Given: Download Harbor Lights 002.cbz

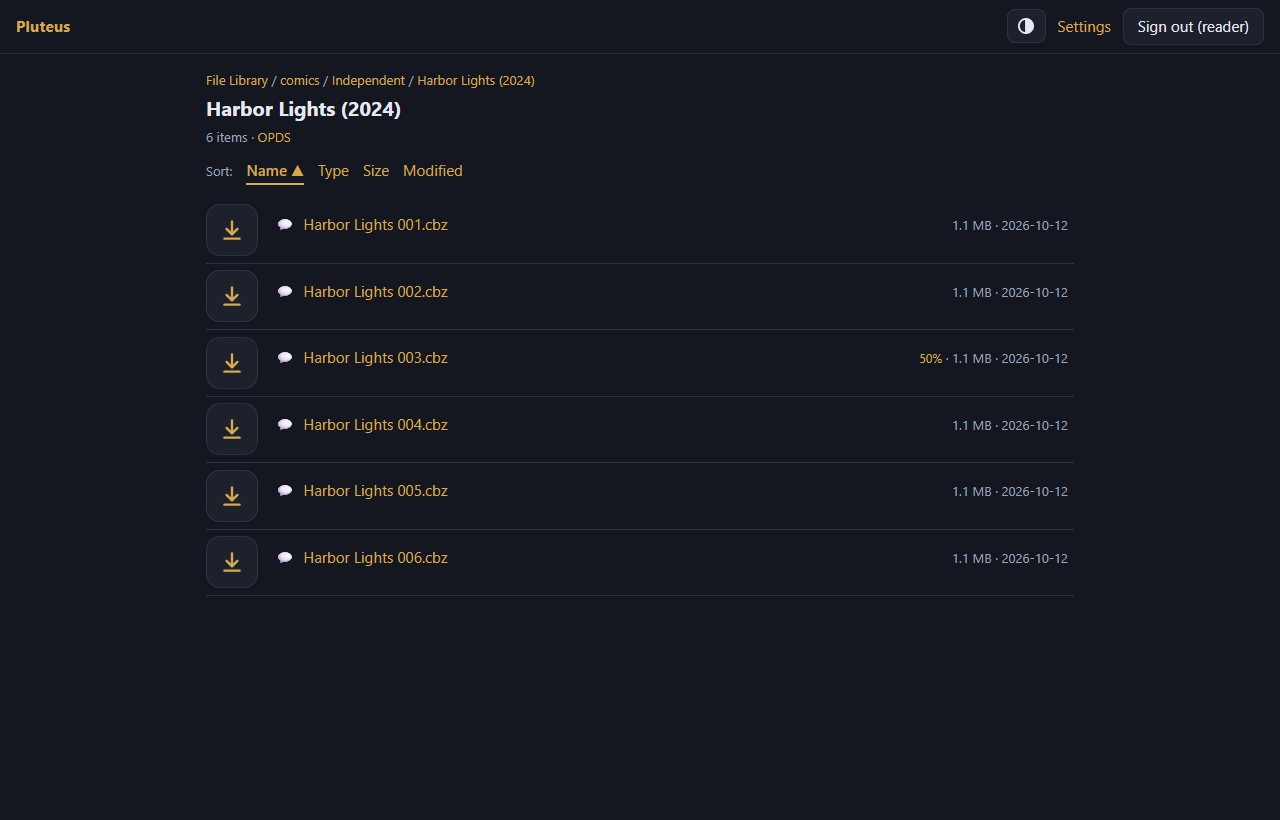Looking at the screenshot, I should click(232, 296).
